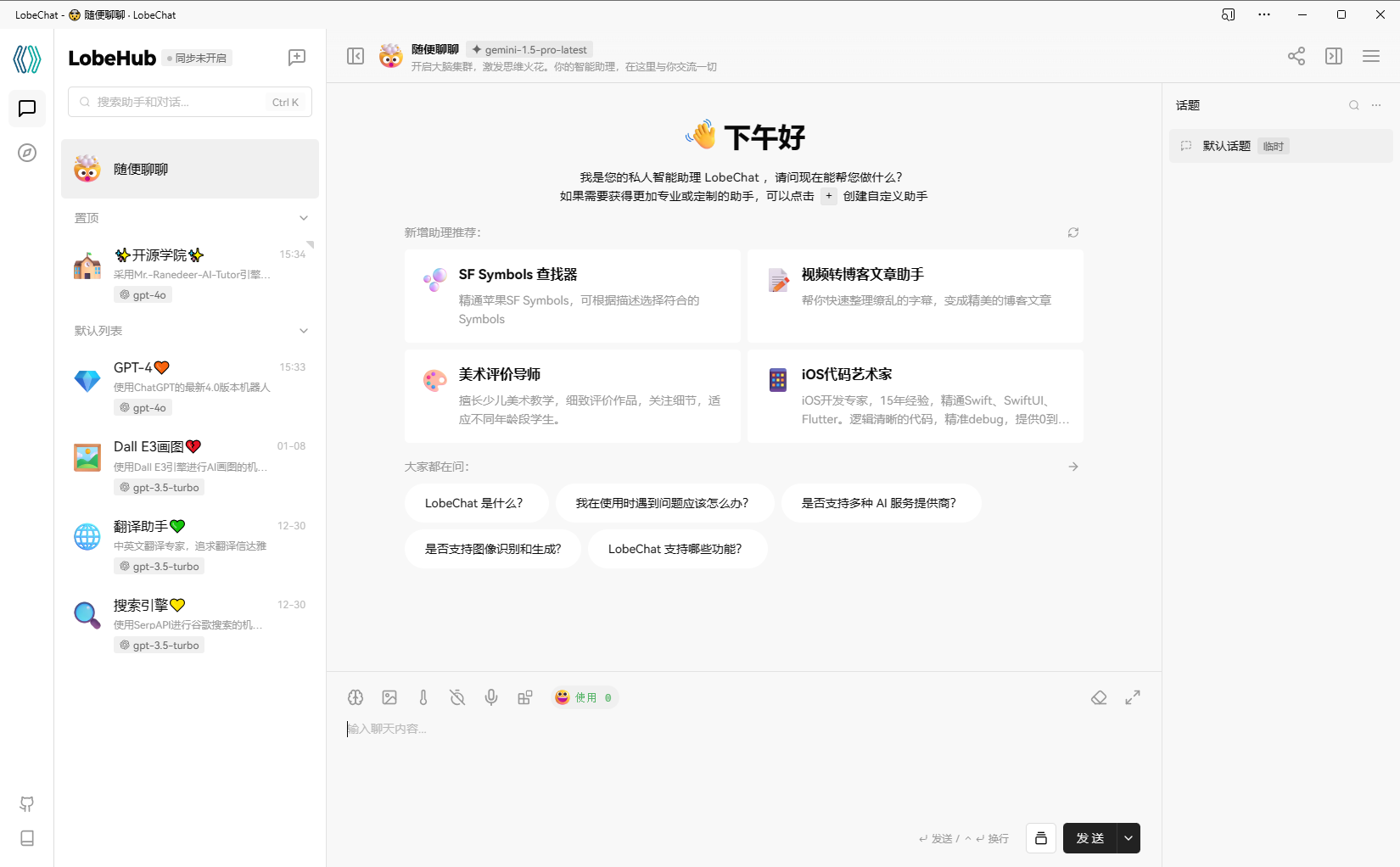Open the SF Symbols 查找器 card
The height and width of the screenshot is (867, 1400).
(573, 296)
